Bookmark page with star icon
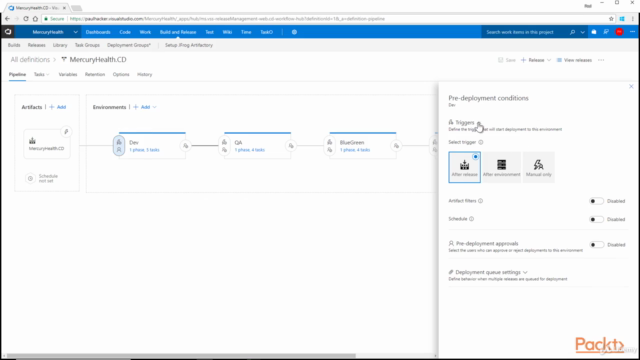Viewport: 640px width, 360px height. (611, 19)
